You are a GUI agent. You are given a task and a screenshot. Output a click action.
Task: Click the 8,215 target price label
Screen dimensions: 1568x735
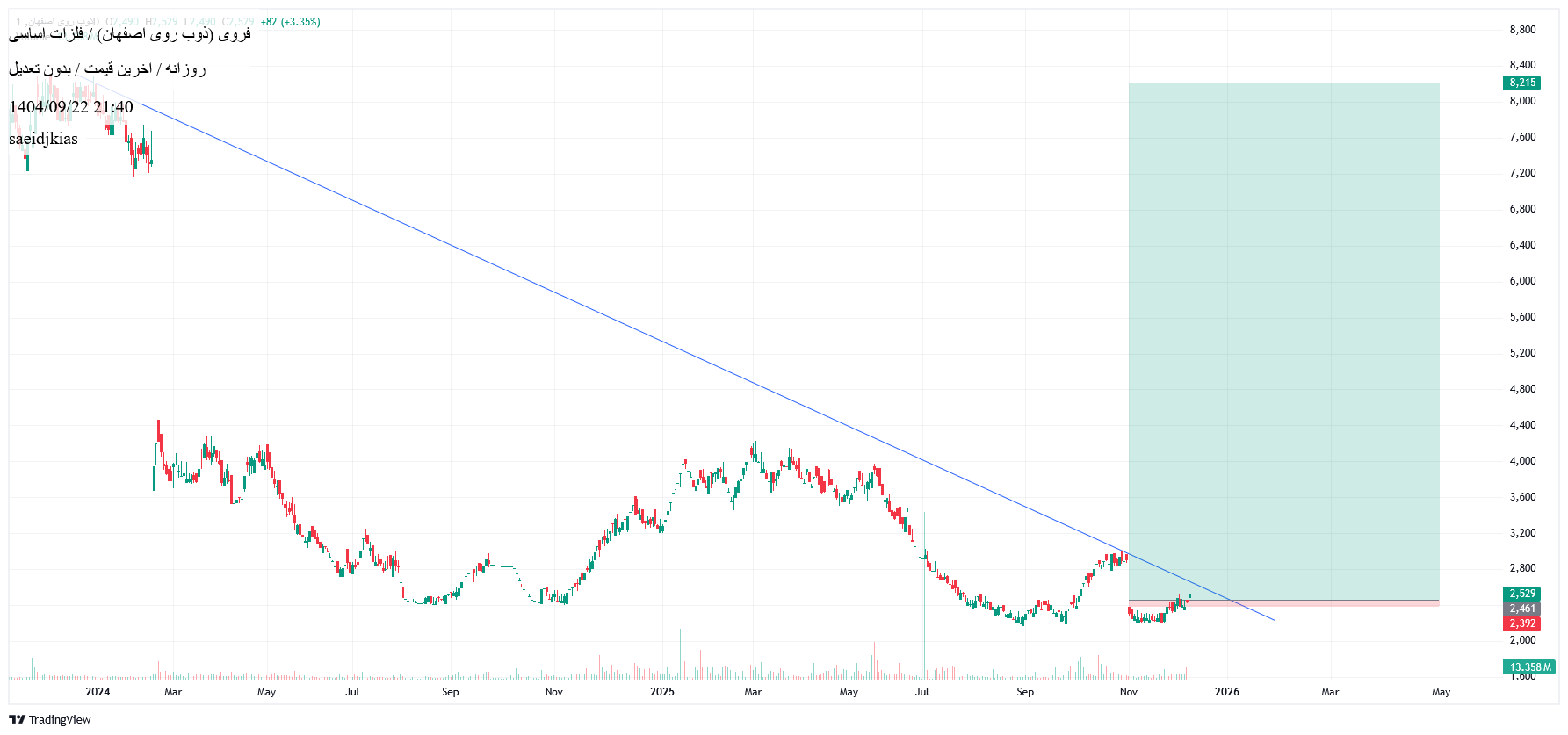pos(1521,83)
